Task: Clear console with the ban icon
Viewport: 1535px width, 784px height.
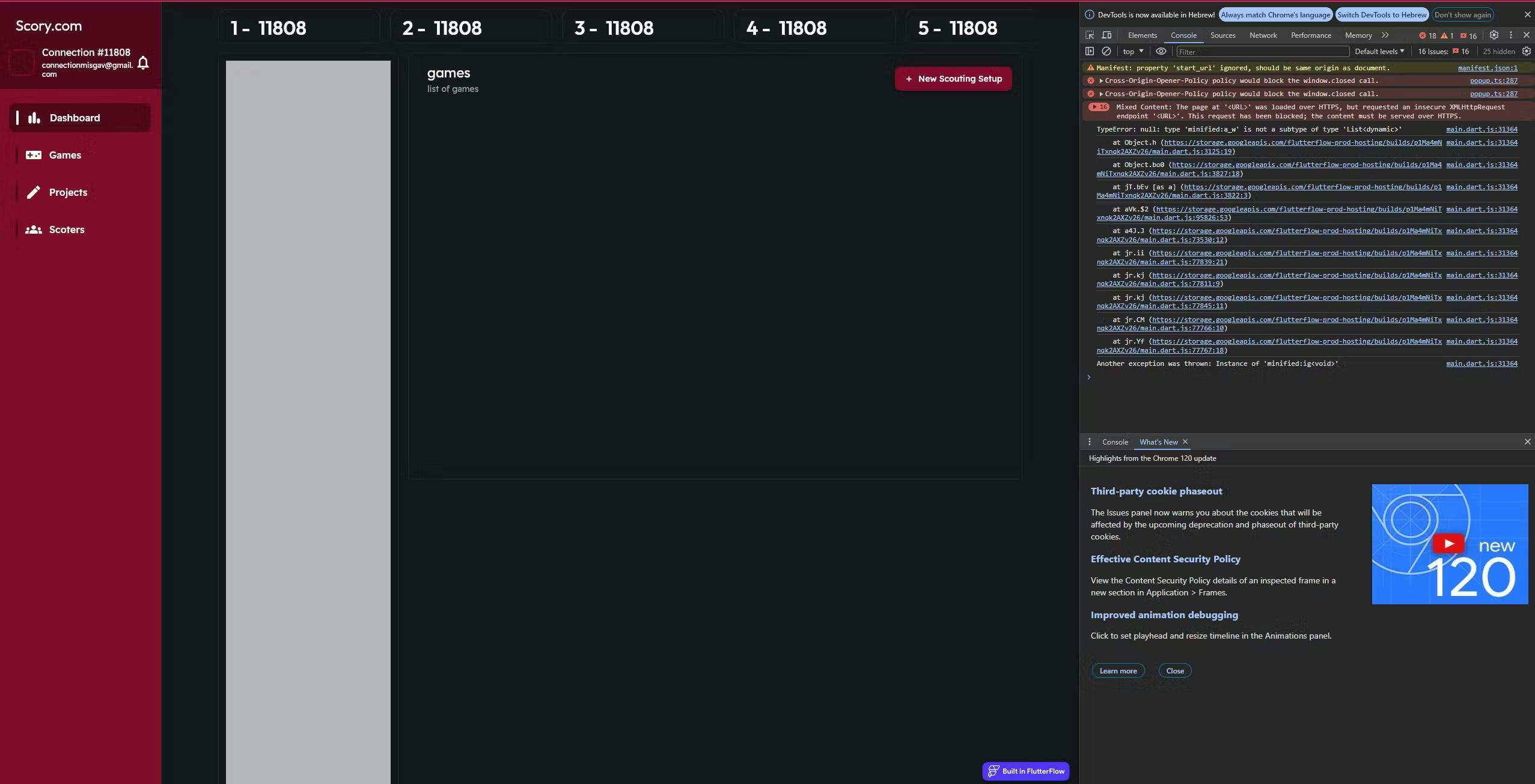Action: click(1106, 52)
